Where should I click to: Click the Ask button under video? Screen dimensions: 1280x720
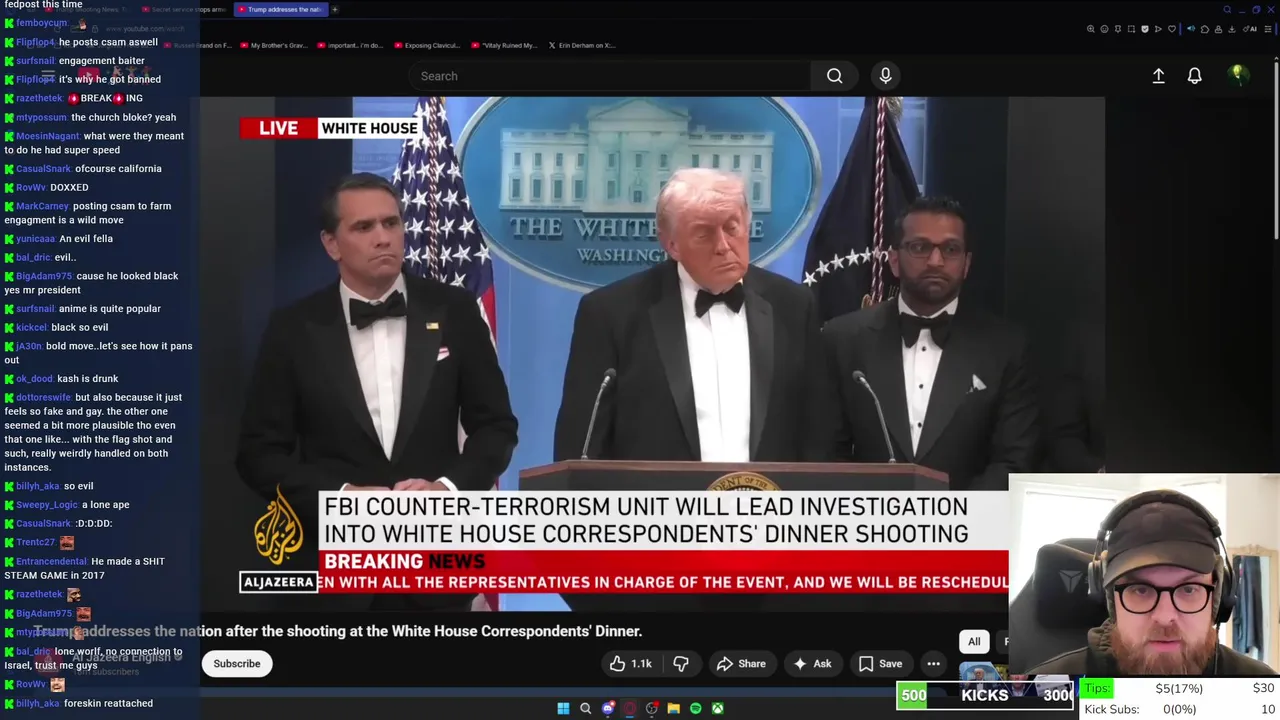pyautogui.click(x=811, y=664)
